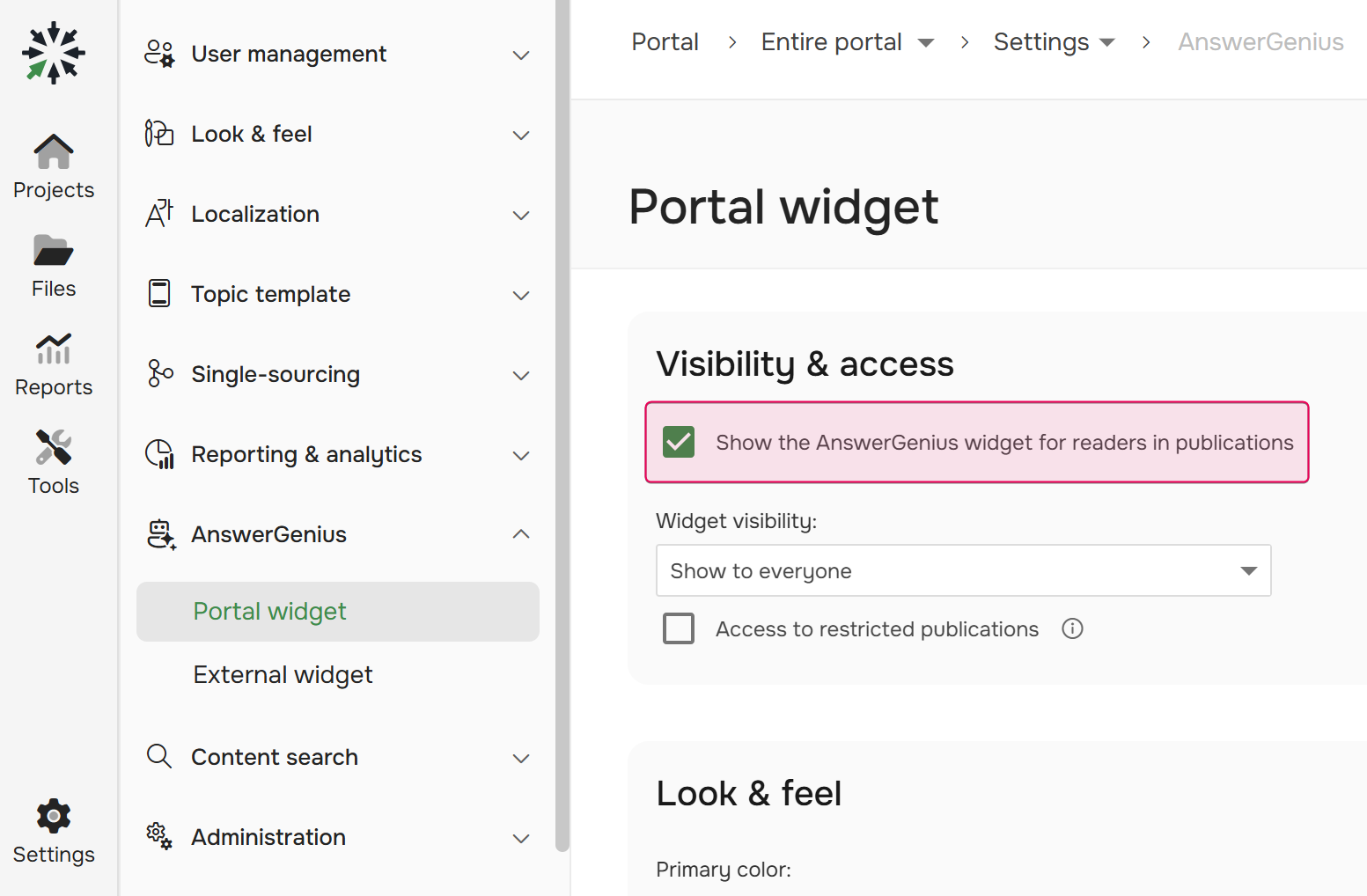The height and width of the screenshot is (896, 1367).
Task: Open the Administration menu item
Action: [268, 836]
